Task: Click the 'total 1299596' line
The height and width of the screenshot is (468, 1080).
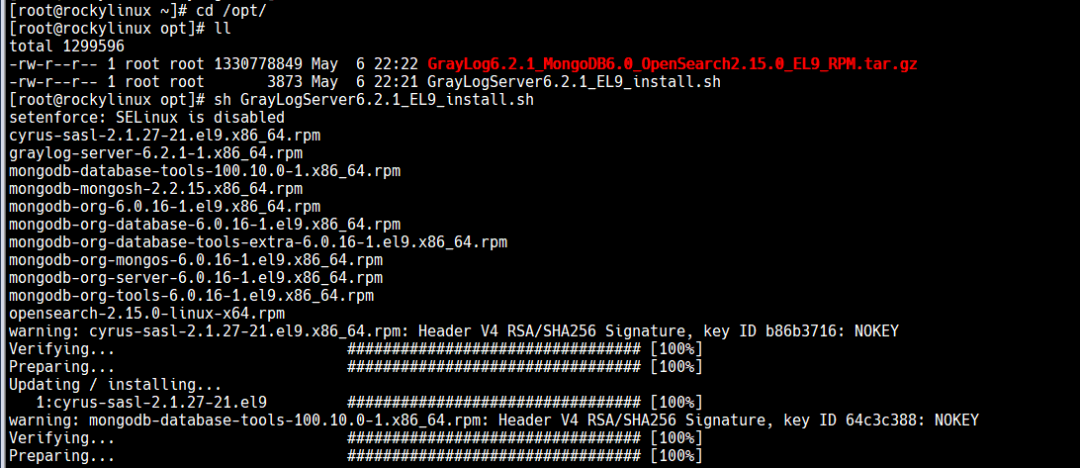Action: [67, 47]
